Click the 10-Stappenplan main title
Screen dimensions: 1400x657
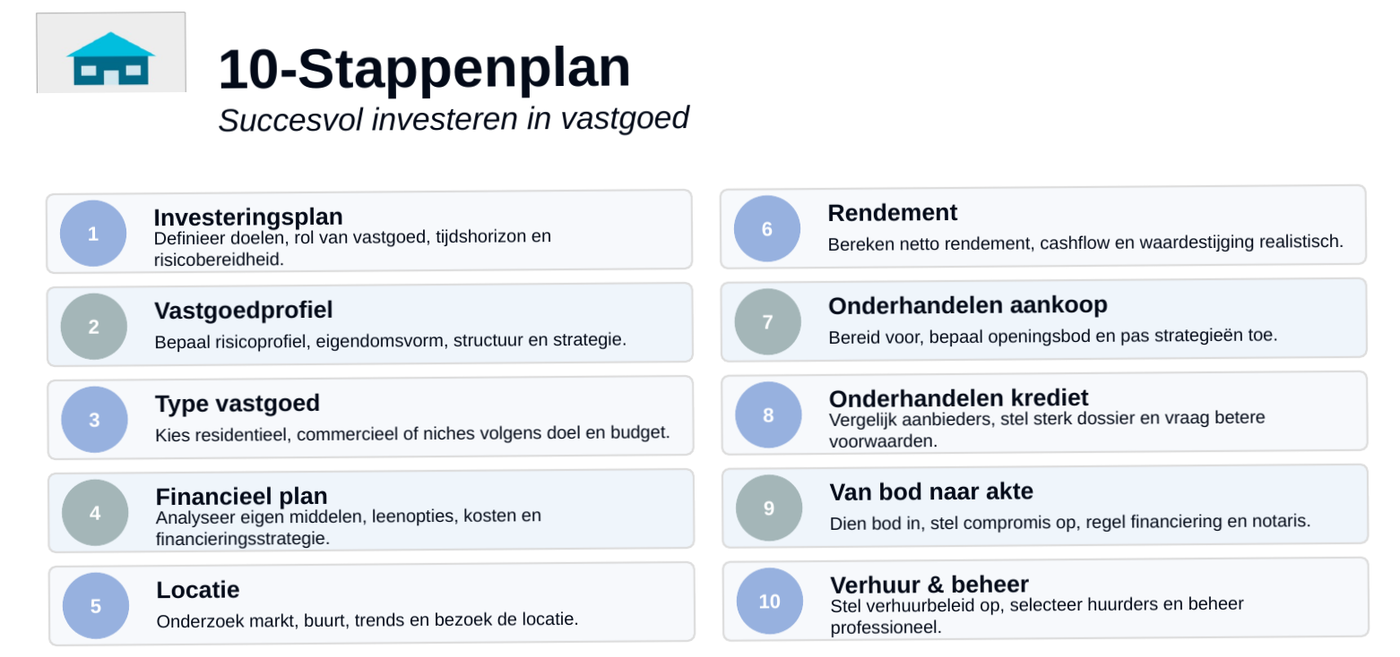click(x=424, y=68)
